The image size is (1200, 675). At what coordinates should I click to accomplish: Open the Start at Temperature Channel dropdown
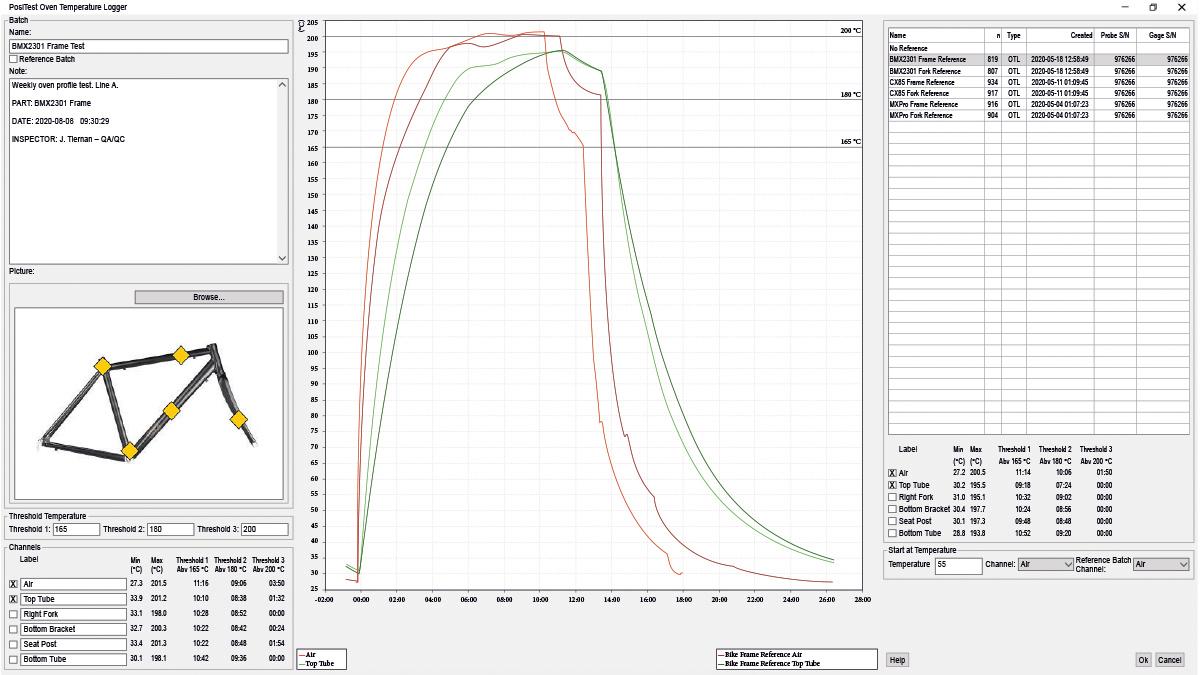point(1045,564)
